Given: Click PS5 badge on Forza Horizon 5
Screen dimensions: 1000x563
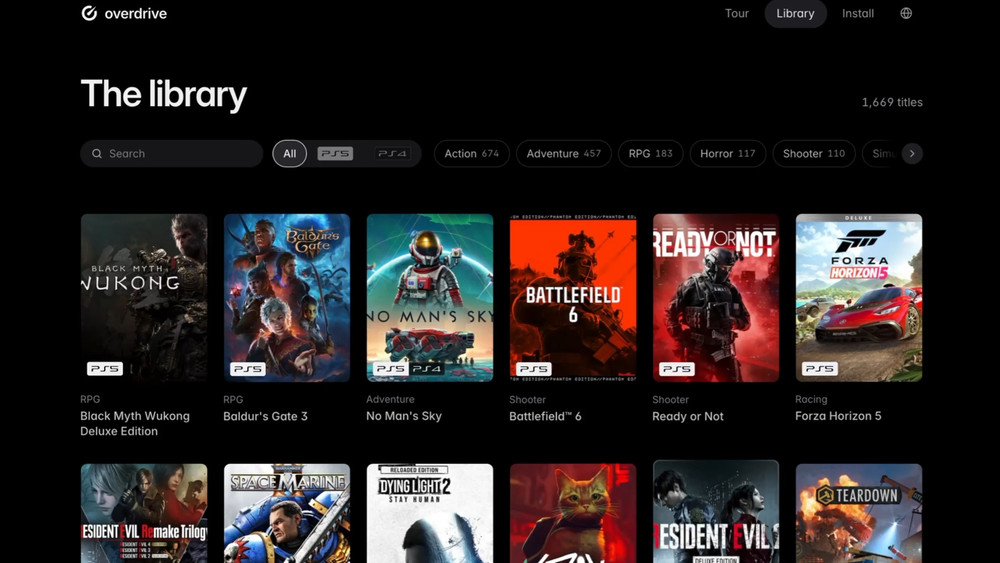Looking at the screenshot, I should point(819,369).
